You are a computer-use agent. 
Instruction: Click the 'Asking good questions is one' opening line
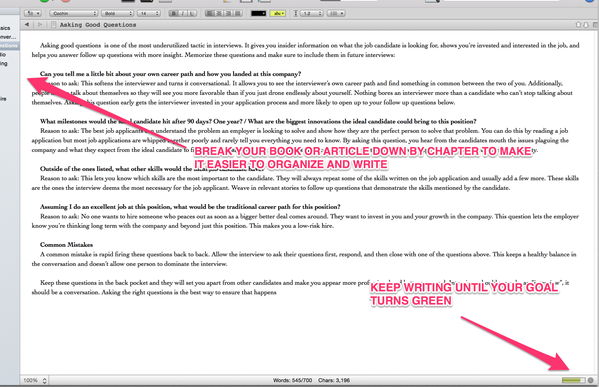pyautogui.click(x=309, y=45)
